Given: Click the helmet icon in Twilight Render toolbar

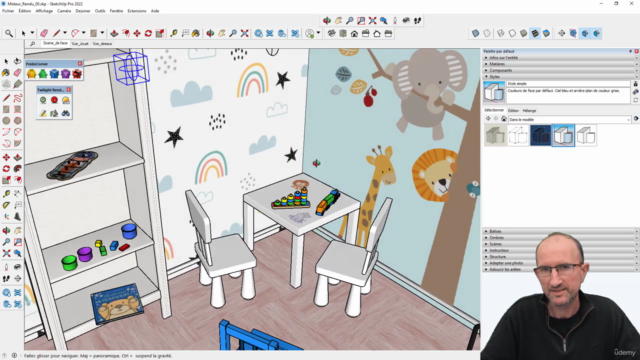Looking at the screenshot, I should [x=66, y=100].
